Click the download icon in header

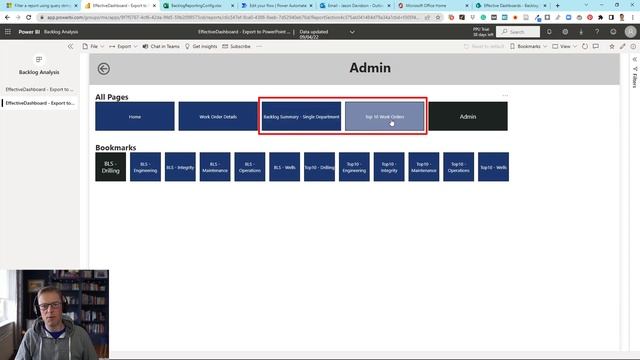pos(581,32)
